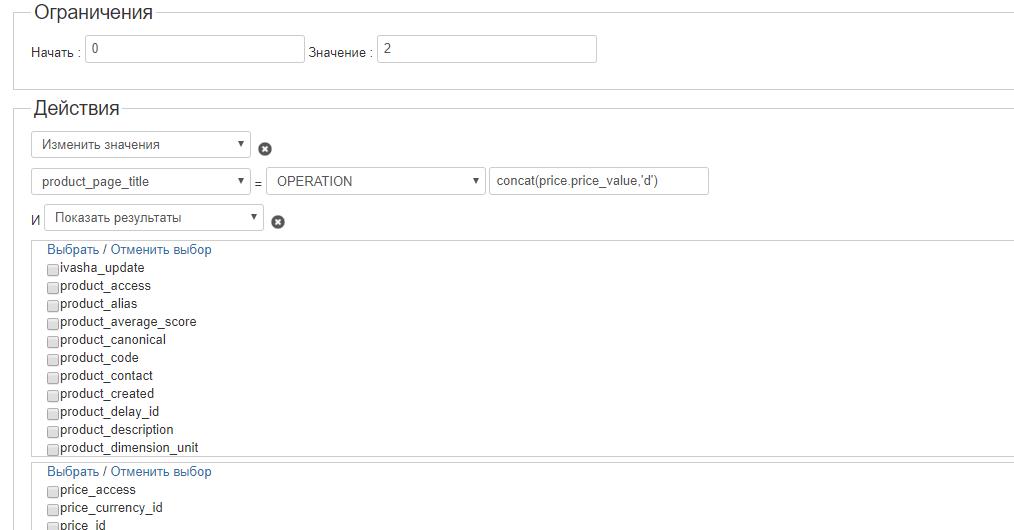Click the 'Действия' section heading
Screen dimensions: 1014x530
pyautogui.click(x=76, y=108)
